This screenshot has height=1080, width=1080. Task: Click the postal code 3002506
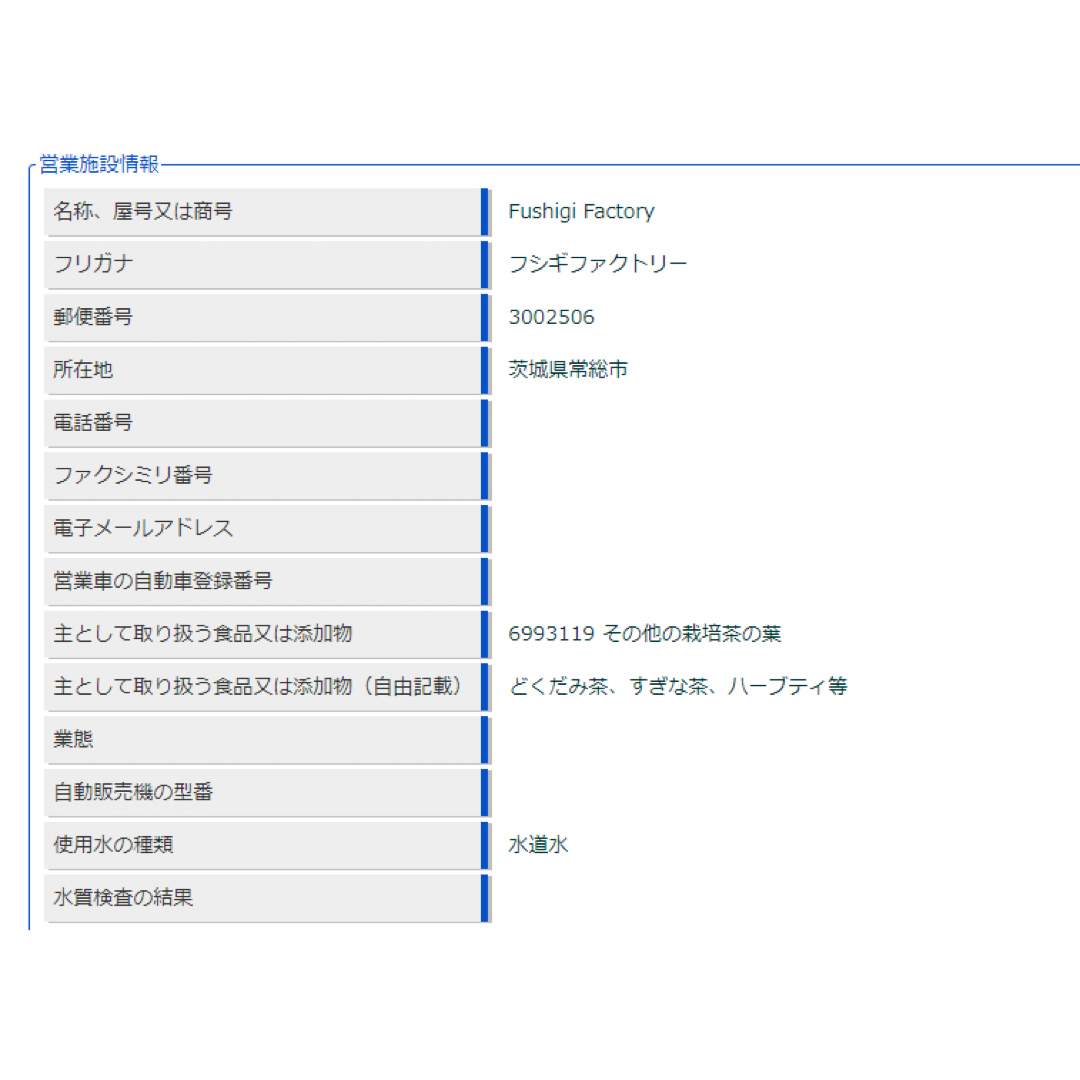tap(551, 317)
